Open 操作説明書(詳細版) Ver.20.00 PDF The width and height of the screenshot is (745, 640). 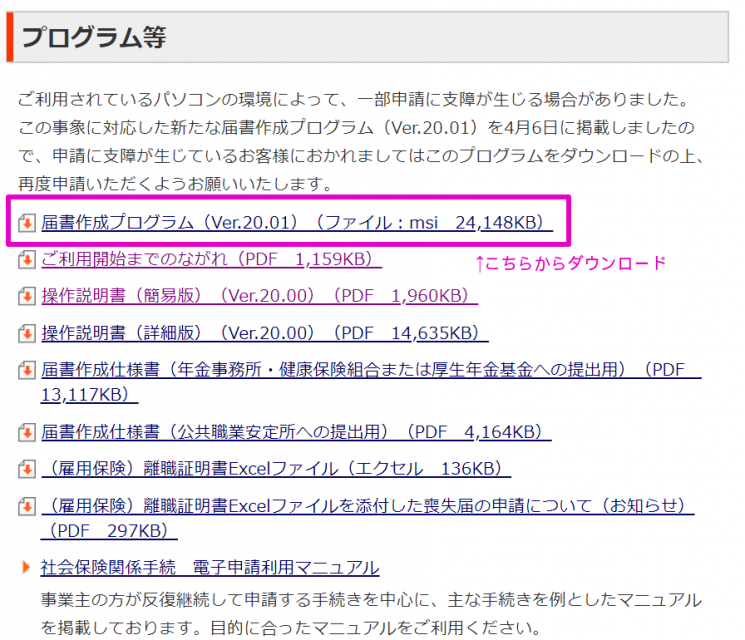click(265, 333)
